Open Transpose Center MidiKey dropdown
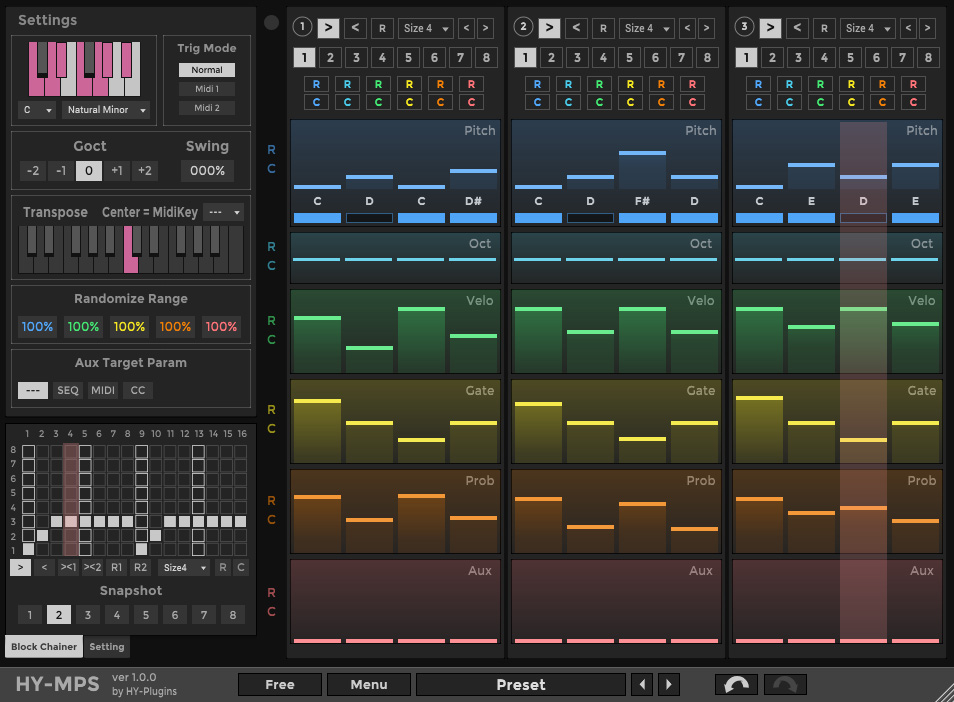954x702 pixels. (x=223, y=212)
